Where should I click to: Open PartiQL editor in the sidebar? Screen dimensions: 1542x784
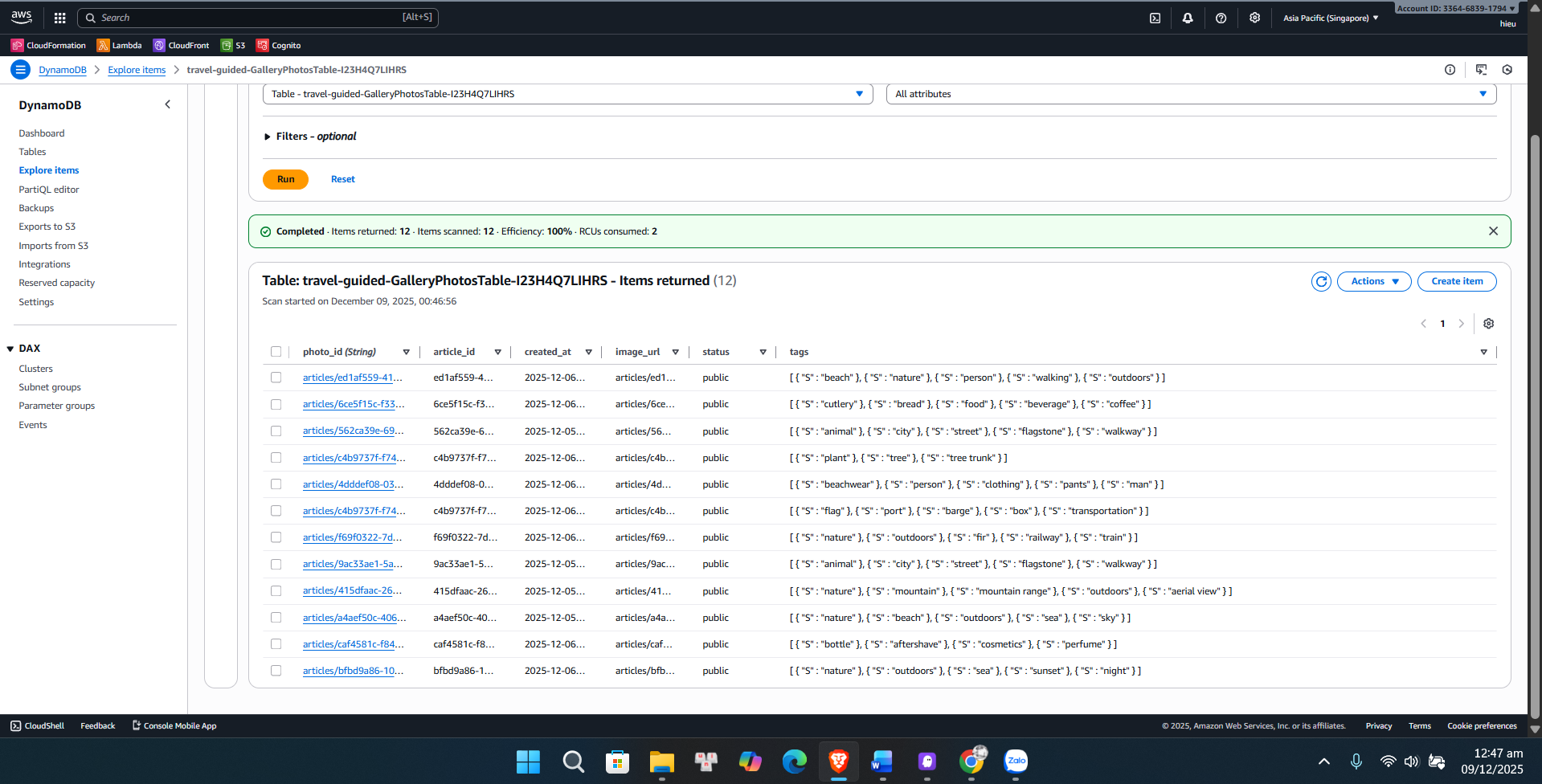click(x=49, y=190)
